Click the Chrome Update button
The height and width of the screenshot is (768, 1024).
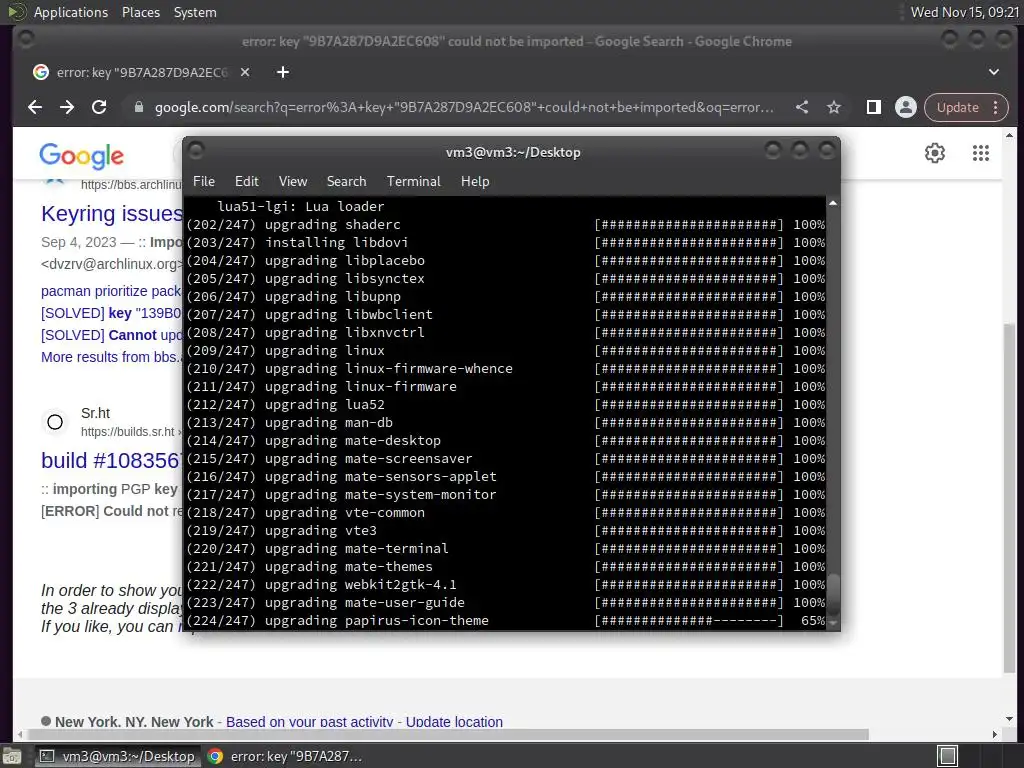point(957,107)
